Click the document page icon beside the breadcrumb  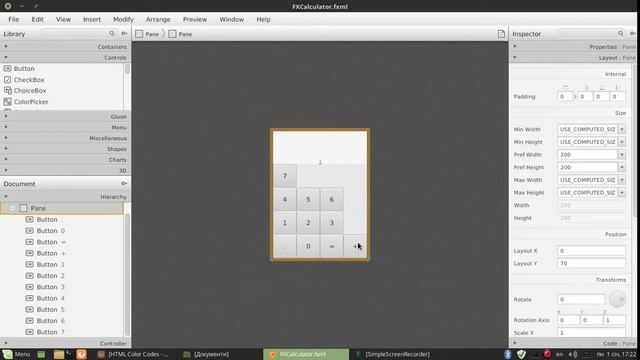click(501, 34)
